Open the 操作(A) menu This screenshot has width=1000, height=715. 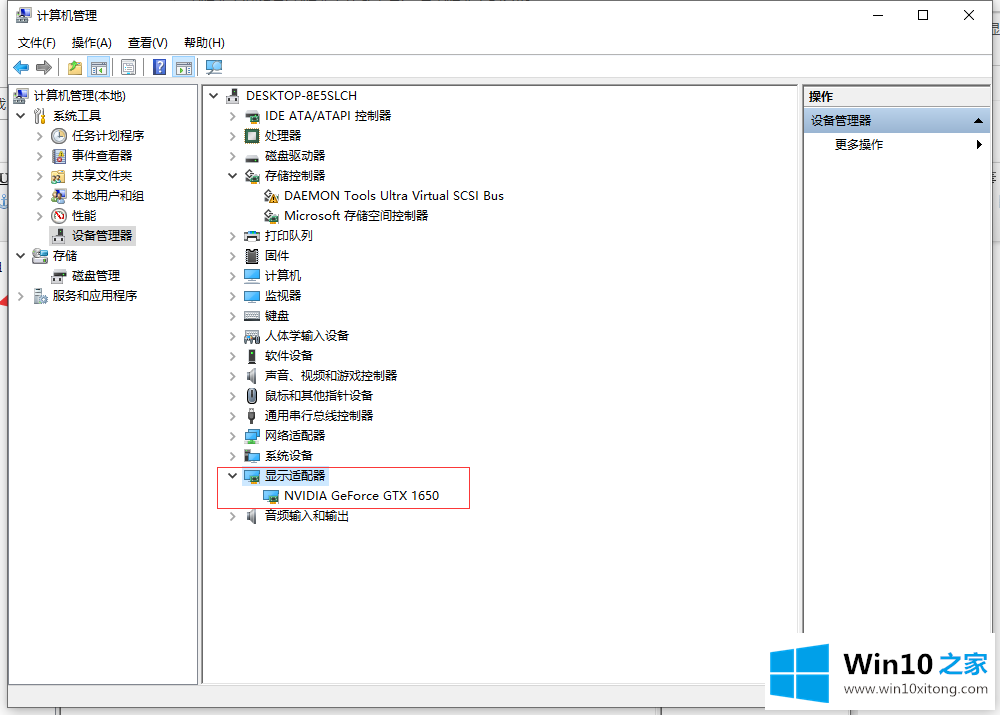92,43
